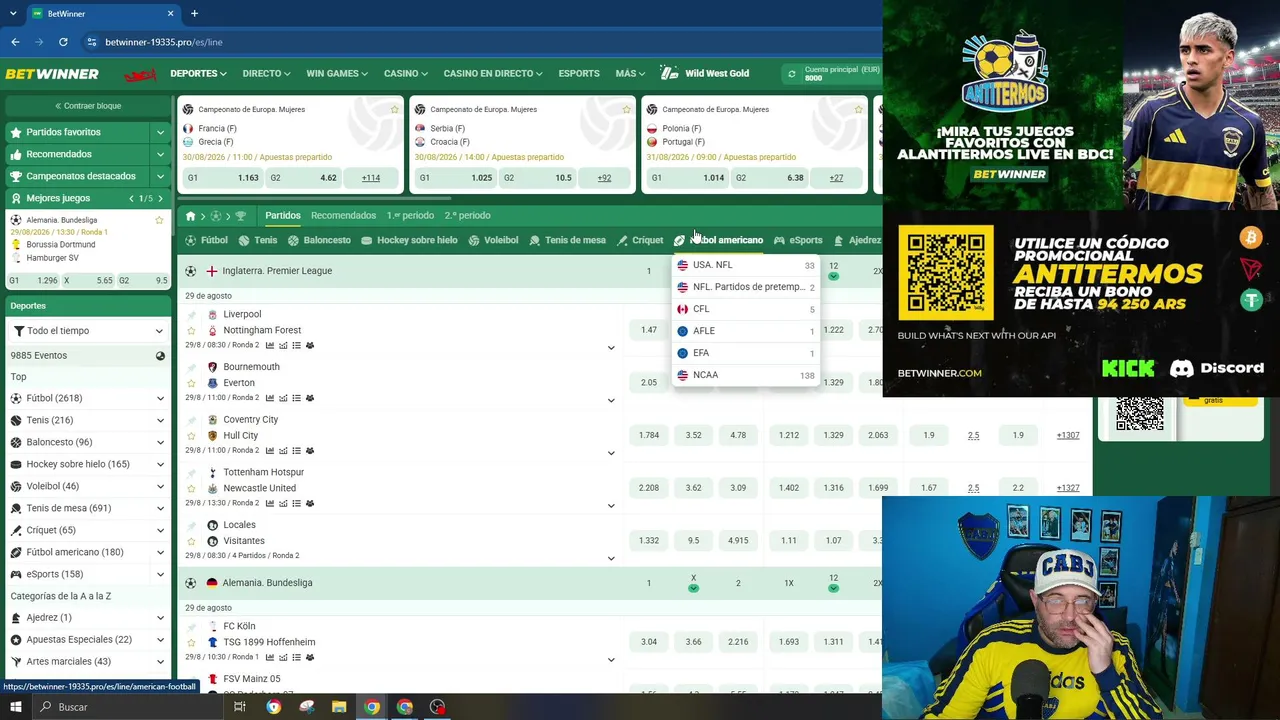Star the Coventry City vs Hull City match
This screenshot has width=1280, height=720.
(191, 436)
